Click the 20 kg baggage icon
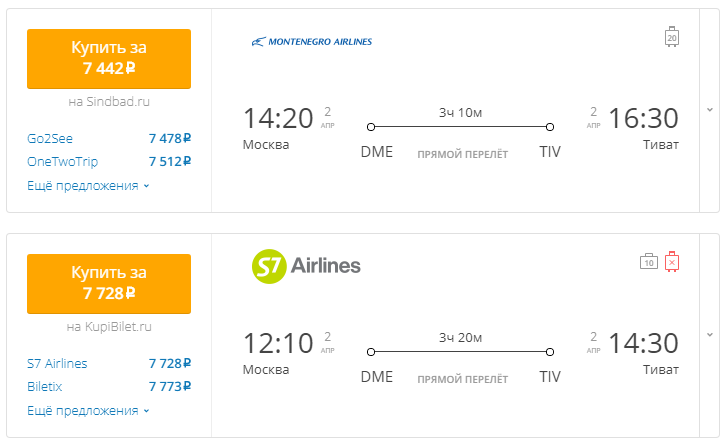The height and width of the screenshot is (441, 723). pos(672,37)
